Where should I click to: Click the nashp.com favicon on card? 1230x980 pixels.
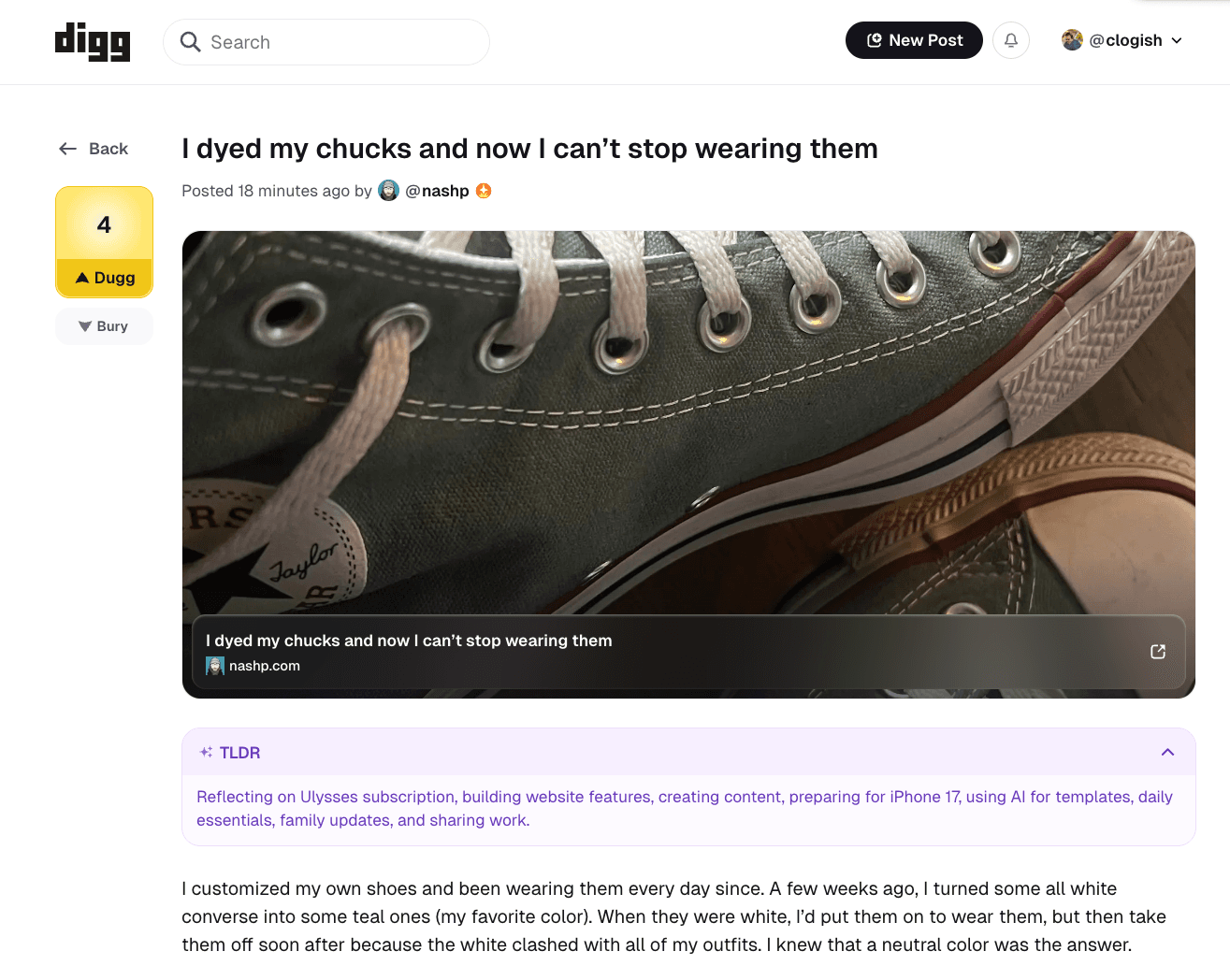[x=215, y=666]
